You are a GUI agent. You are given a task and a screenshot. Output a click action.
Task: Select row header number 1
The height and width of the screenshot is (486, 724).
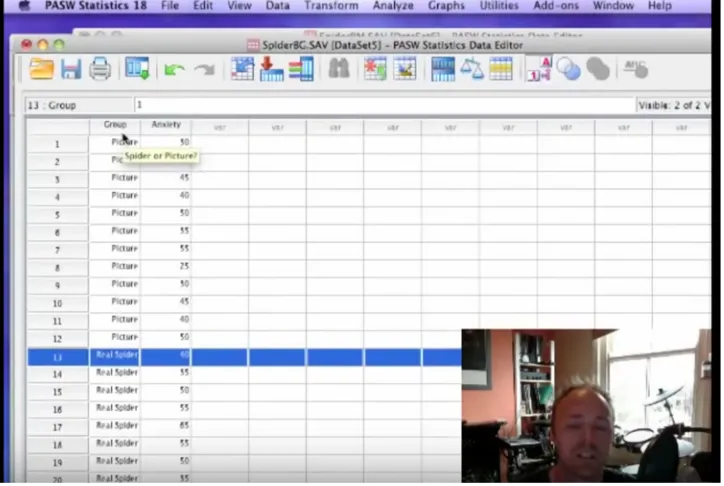tap(57, 144)
